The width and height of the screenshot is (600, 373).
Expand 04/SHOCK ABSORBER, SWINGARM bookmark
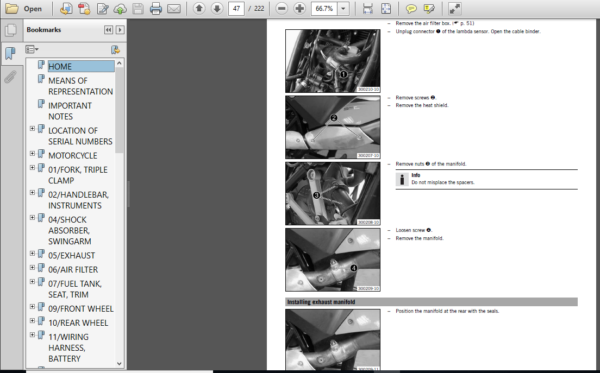(x=32, y=218)
